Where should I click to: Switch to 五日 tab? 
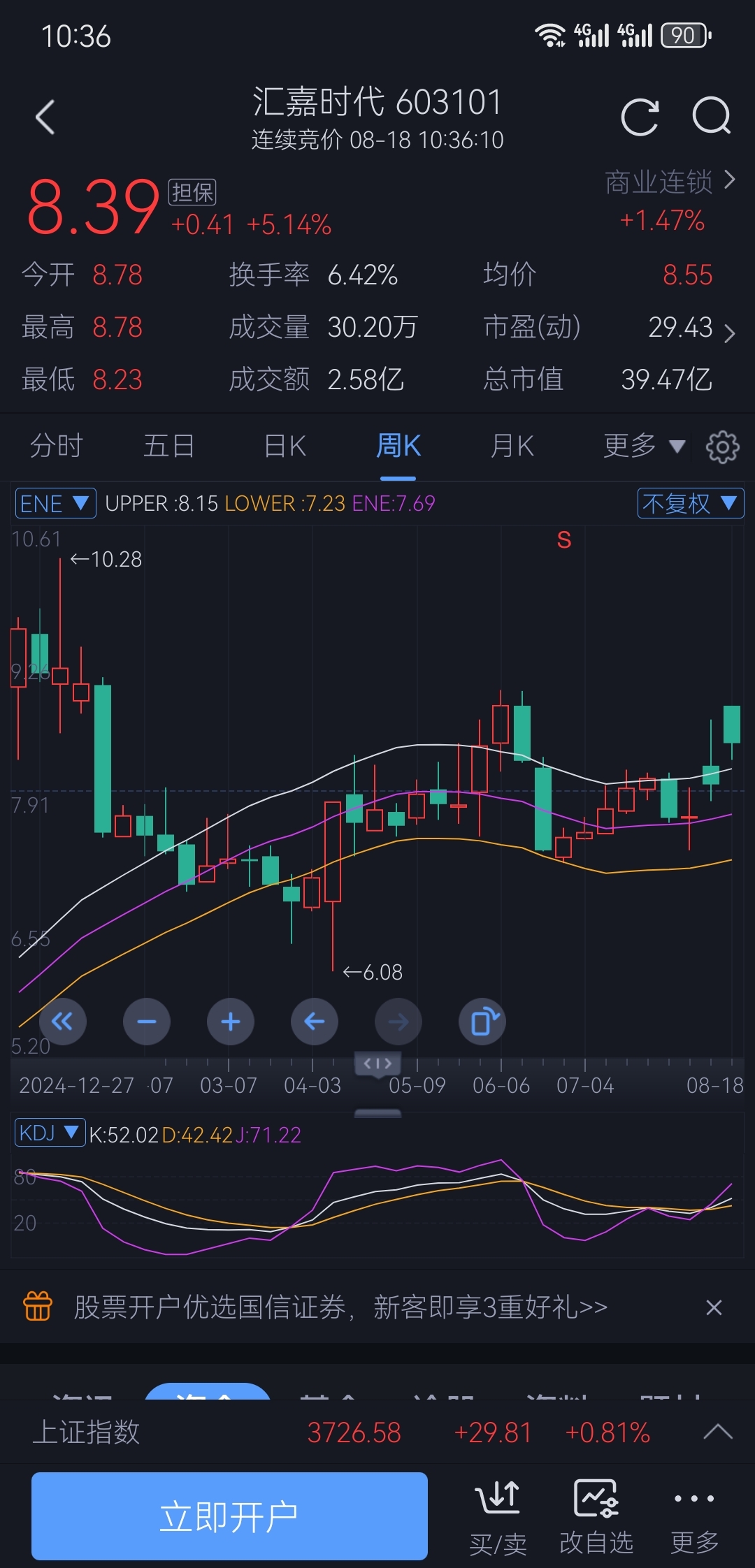pos(168,446)
